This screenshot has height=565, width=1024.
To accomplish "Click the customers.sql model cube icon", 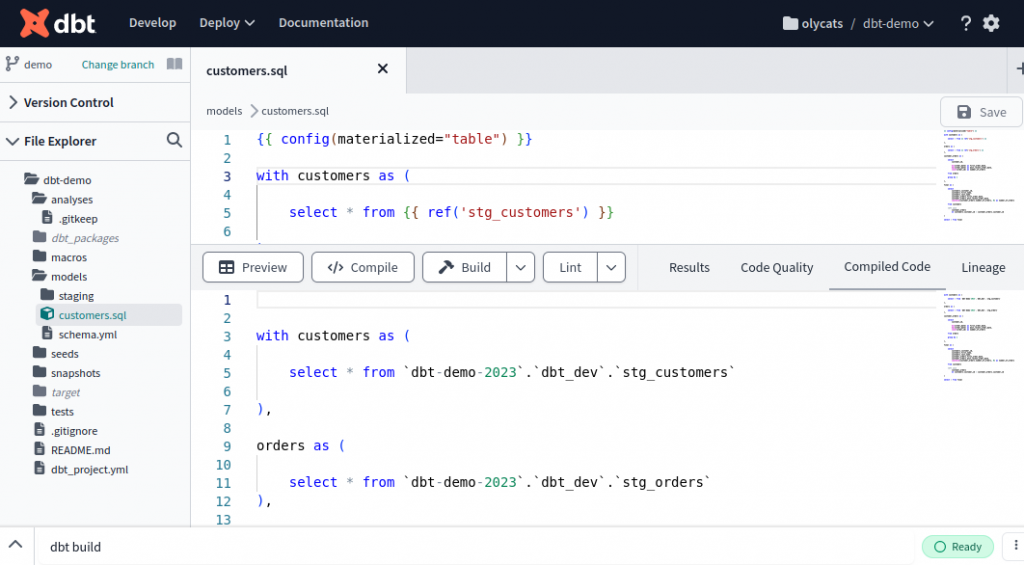I will (47, 314).
